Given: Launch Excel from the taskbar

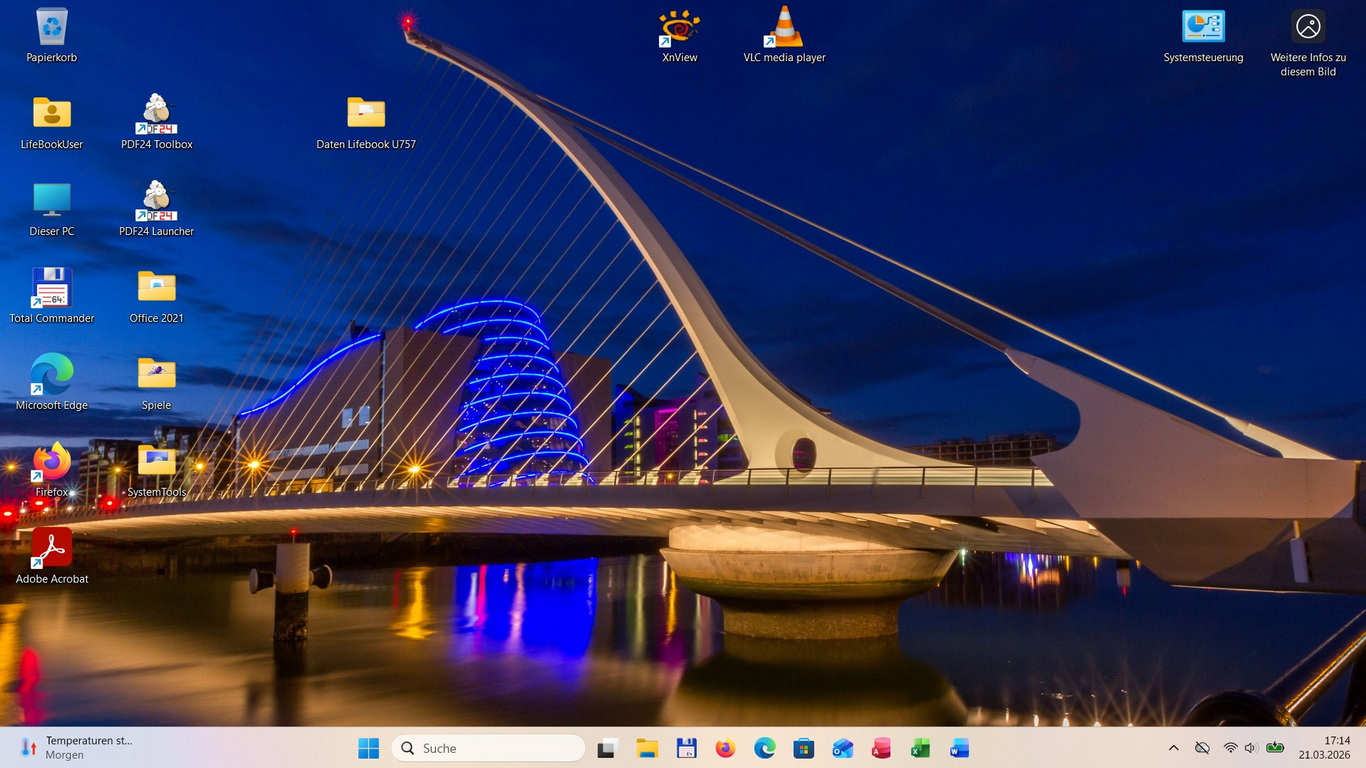Looking at the screenshot, I should [x=920, y=748].
